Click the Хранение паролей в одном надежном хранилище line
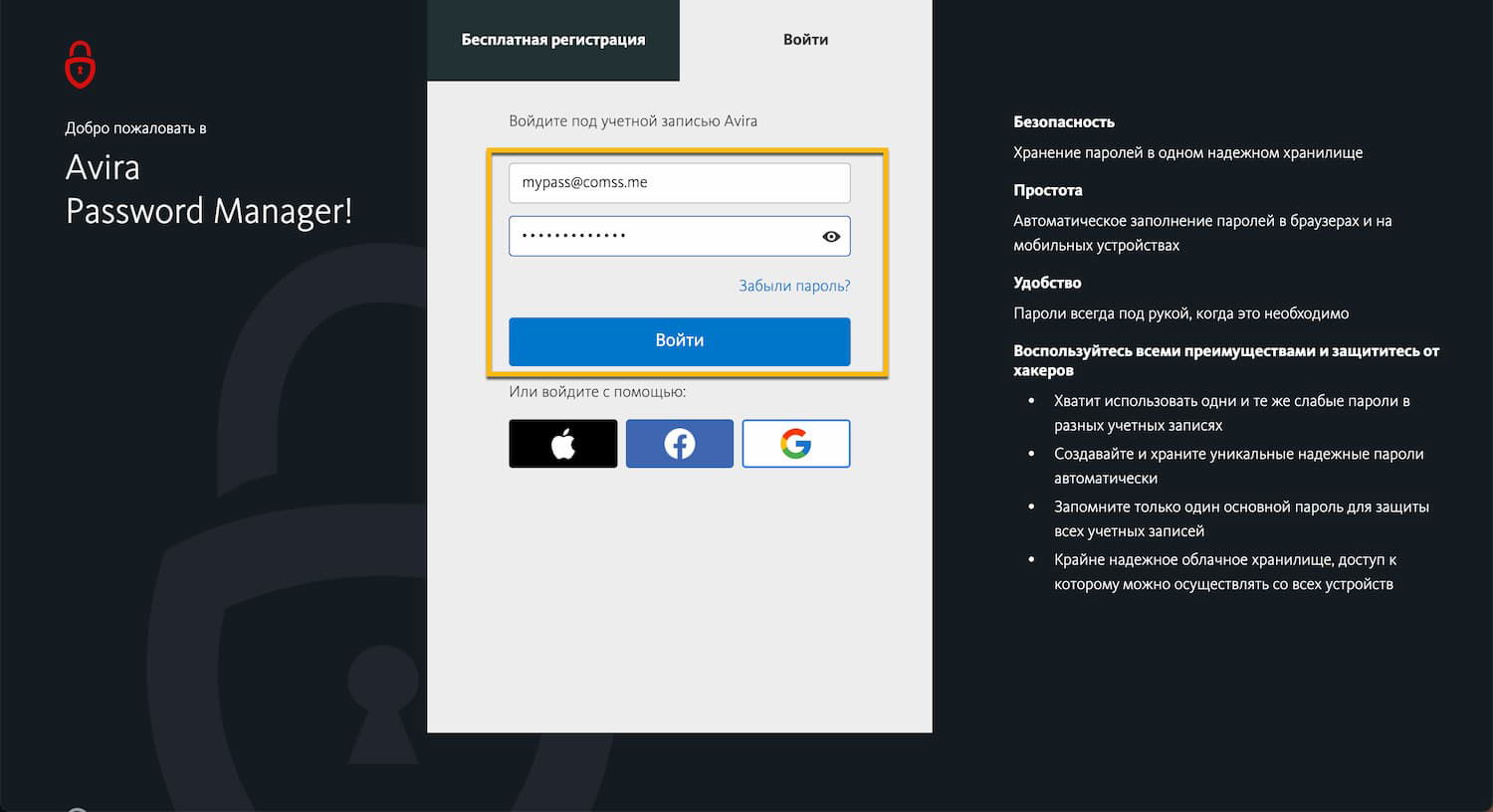 1188,153
